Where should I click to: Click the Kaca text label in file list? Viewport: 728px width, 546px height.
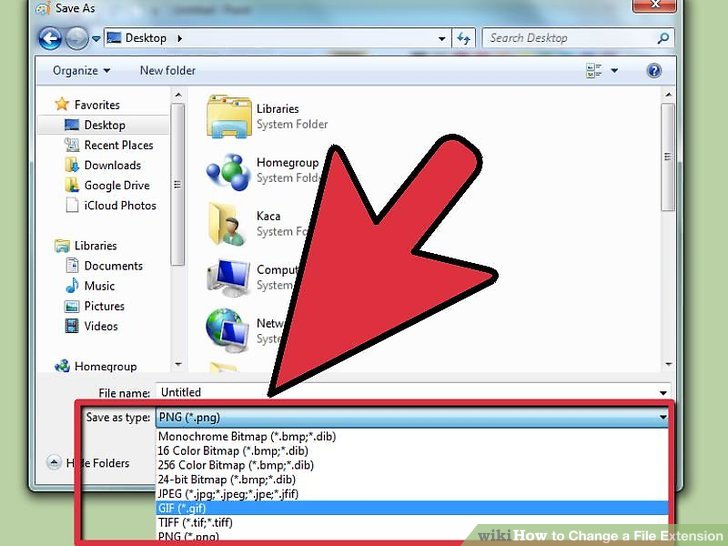[268, 216]
